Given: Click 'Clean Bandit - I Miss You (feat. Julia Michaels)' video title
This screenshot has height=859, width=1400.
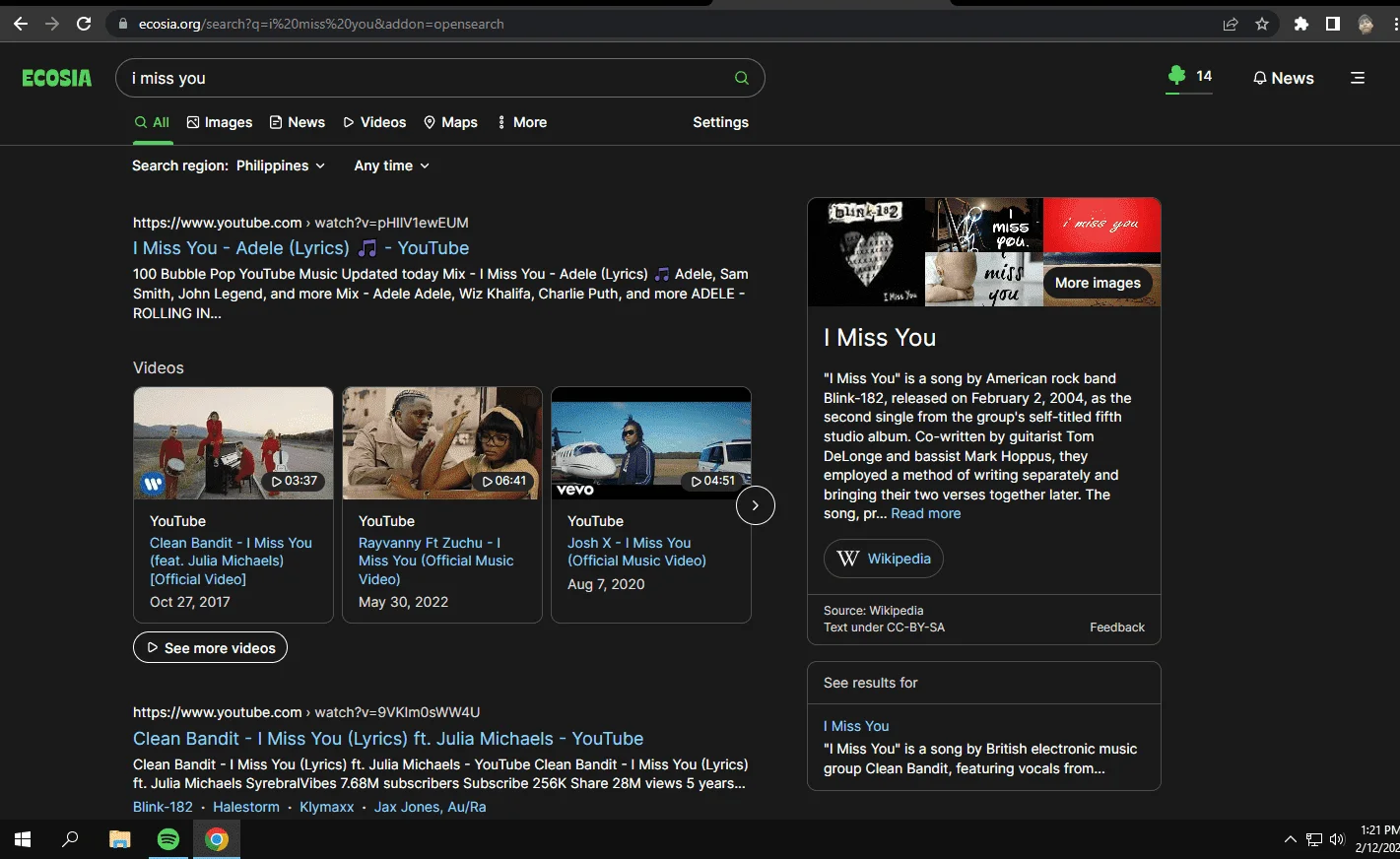Looking at the screenshot, I should pyautogui.click(x=231, y=561).
